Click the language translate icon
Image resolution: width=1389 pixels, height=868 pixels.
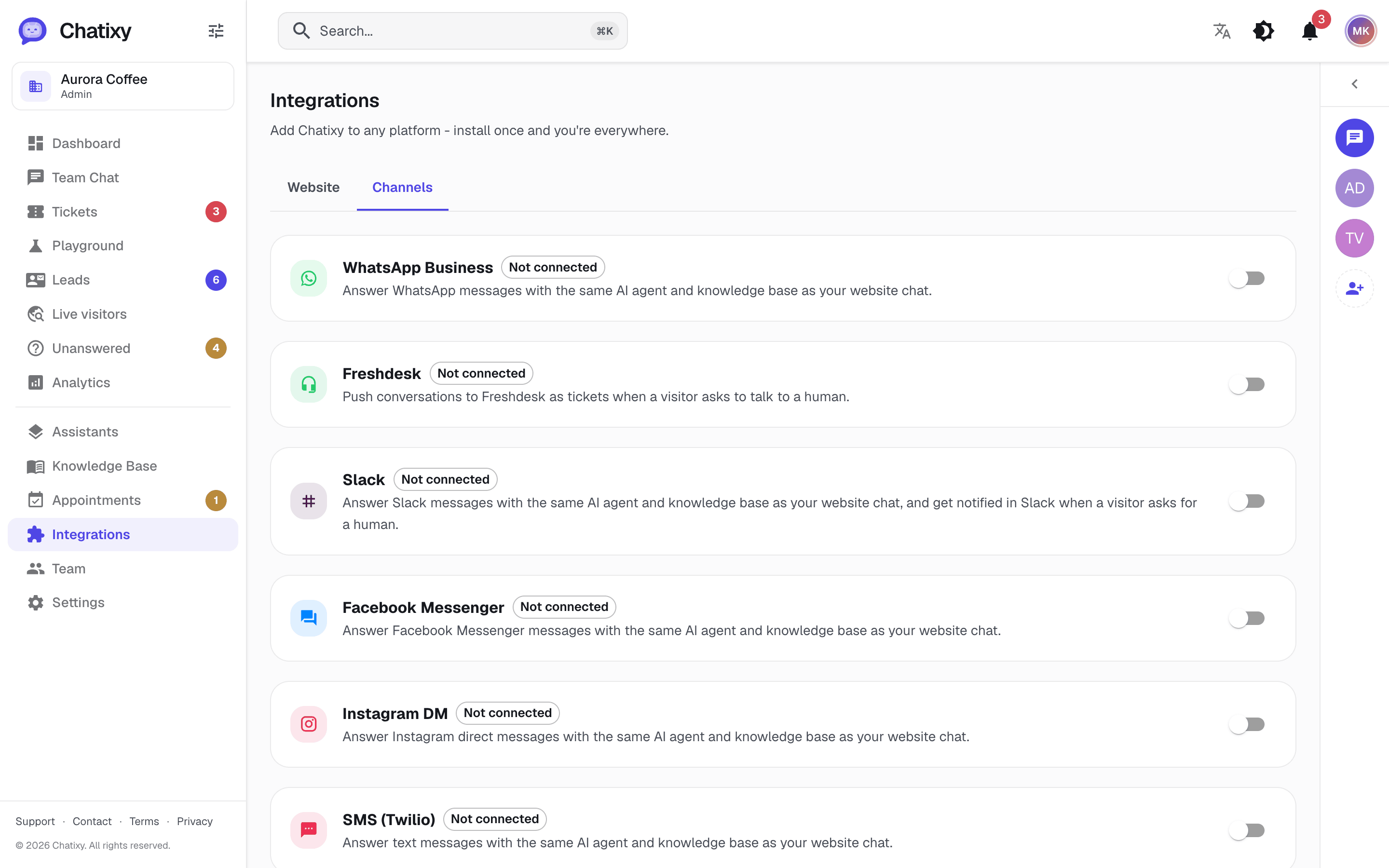click(x=1222, y=31)
